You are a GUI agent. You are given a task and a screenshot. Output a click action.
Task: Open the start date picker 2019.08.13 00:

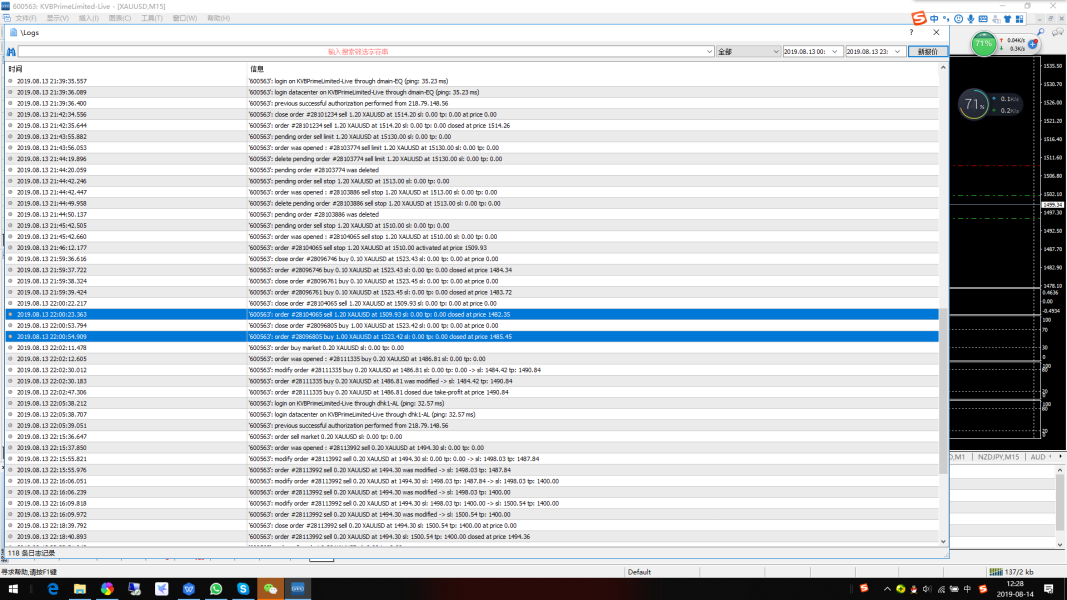811,51
